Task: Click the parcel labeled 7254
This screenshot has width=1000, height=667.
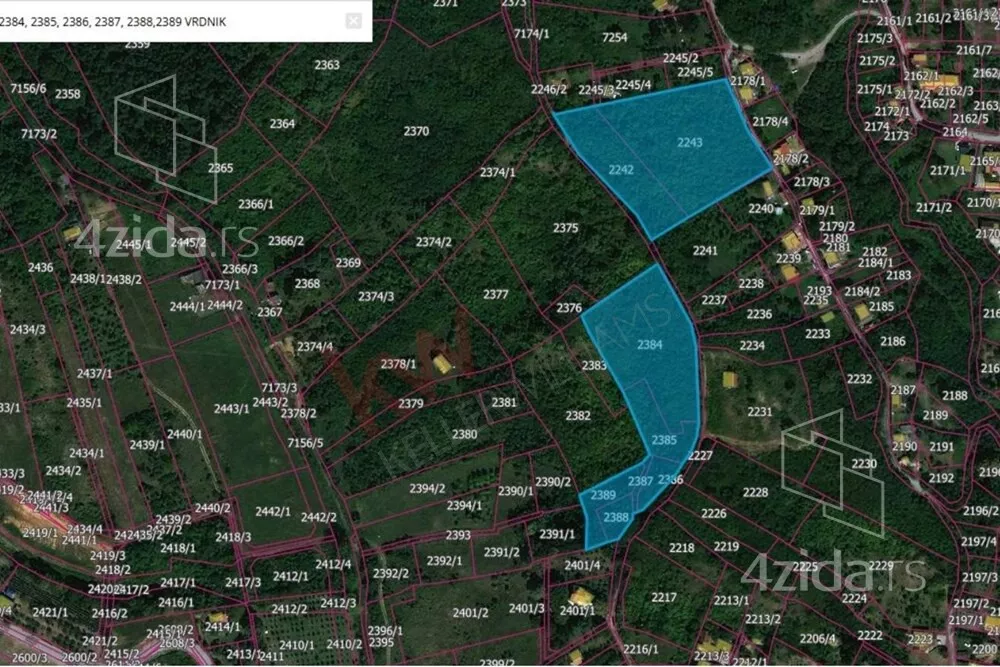Action: click(615, 38)
